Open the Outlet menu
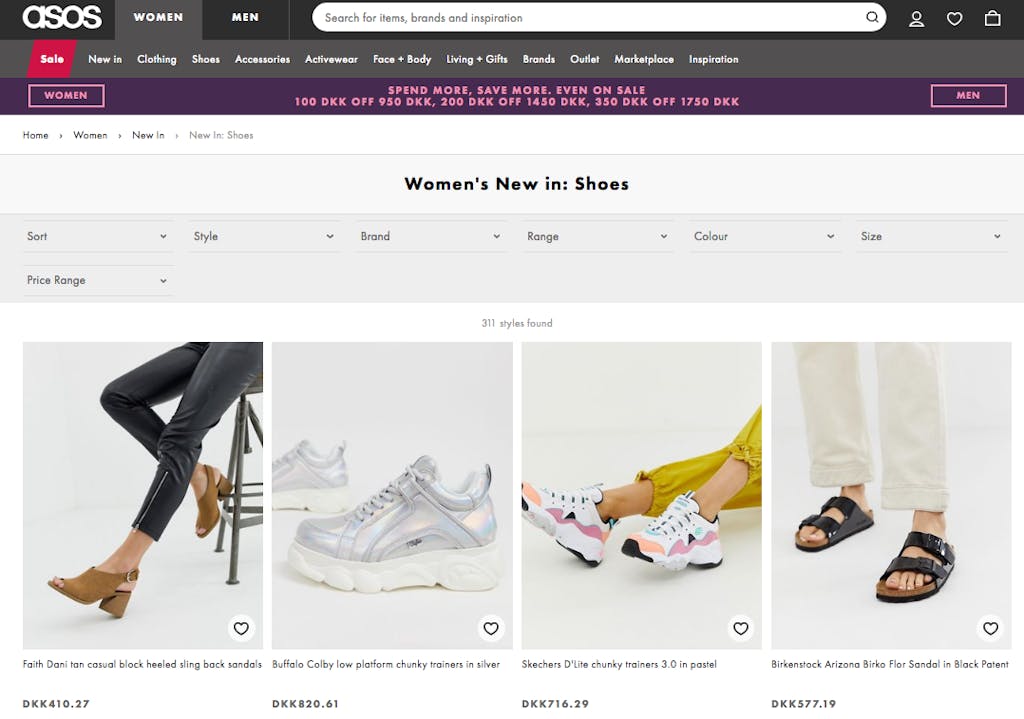The height and width of the screenshot is (719, 1024). coord(584,59)
